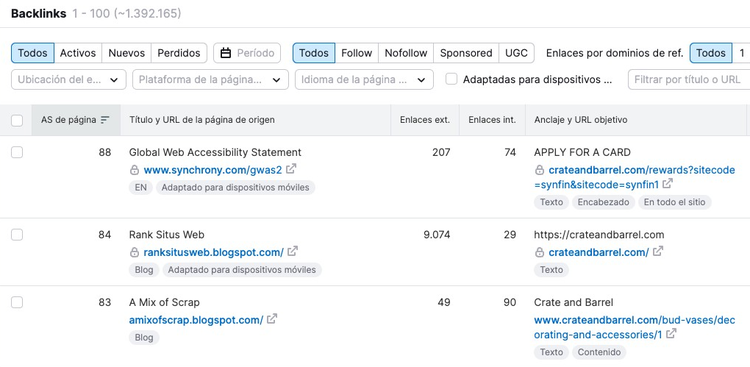Open Plataforma de la página dropdown
Image resolution: width=750 pixels, height=367 pixels.
(210, 79)
